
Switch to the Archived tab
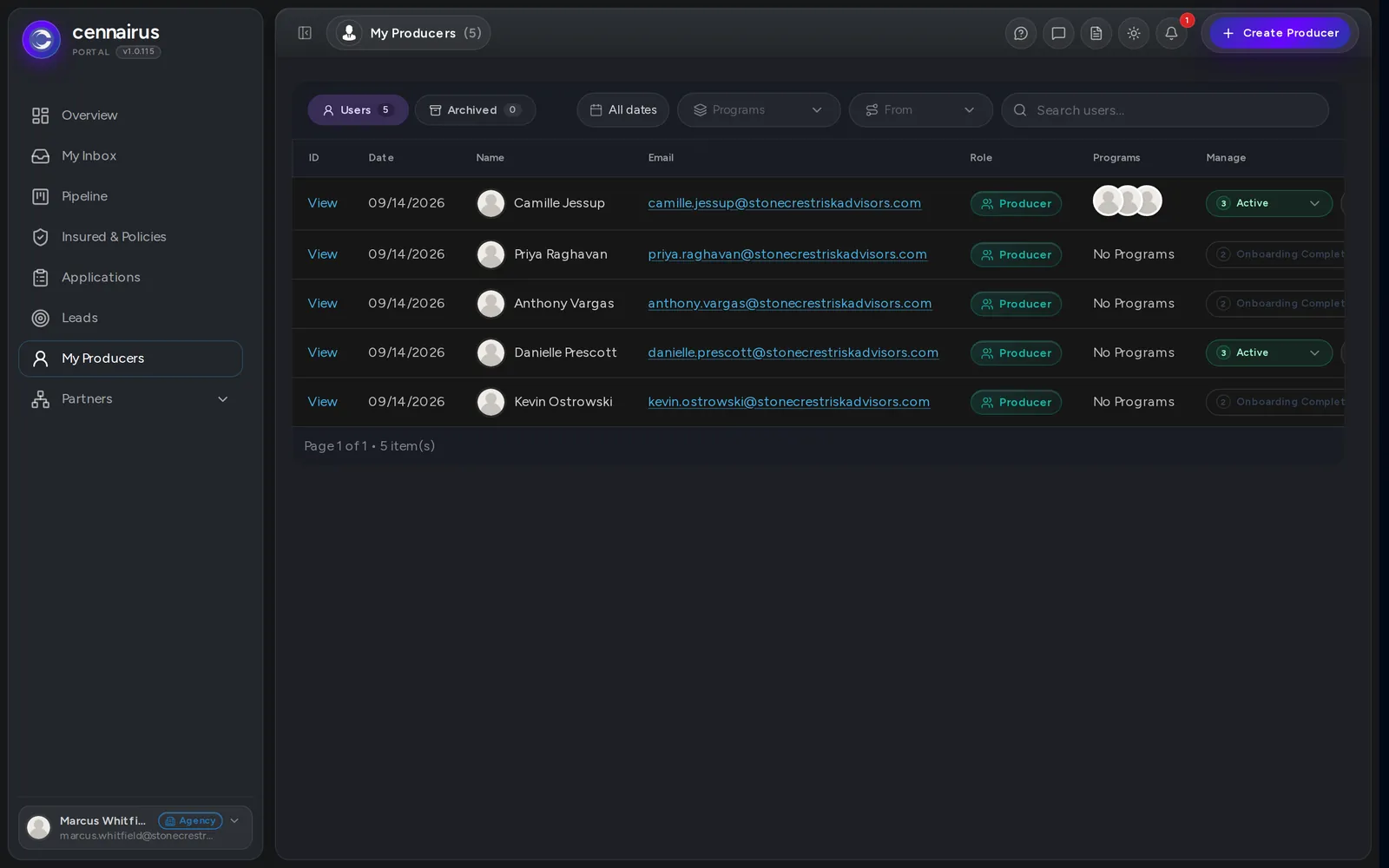pyautogui.click(x=475, y=110)
